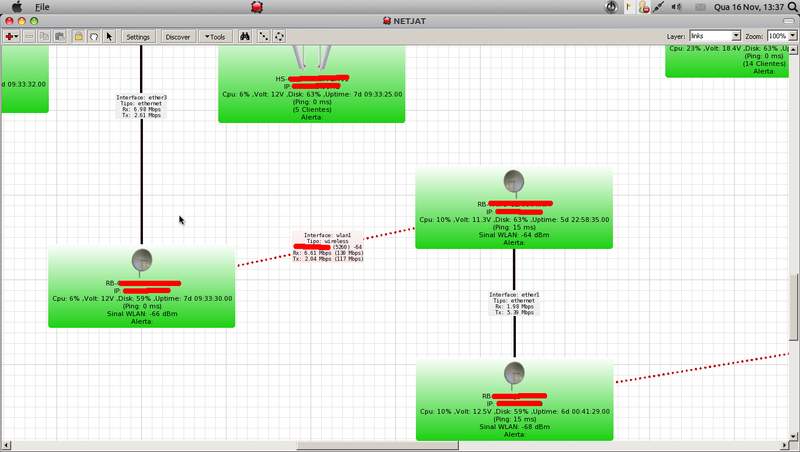
Task: Click the flag icon in menu bar
Action: pos(629,7)
